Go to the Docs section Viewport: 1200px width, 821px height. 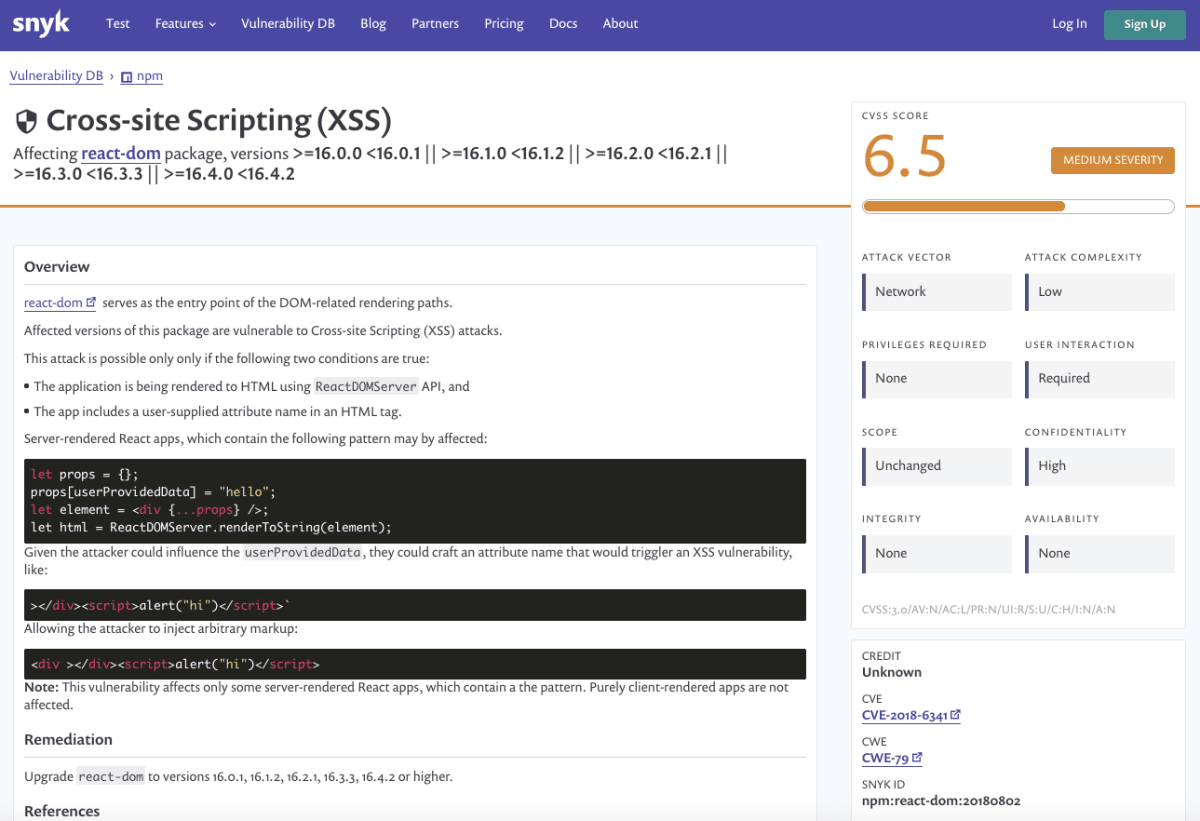[x=563, y=23]
